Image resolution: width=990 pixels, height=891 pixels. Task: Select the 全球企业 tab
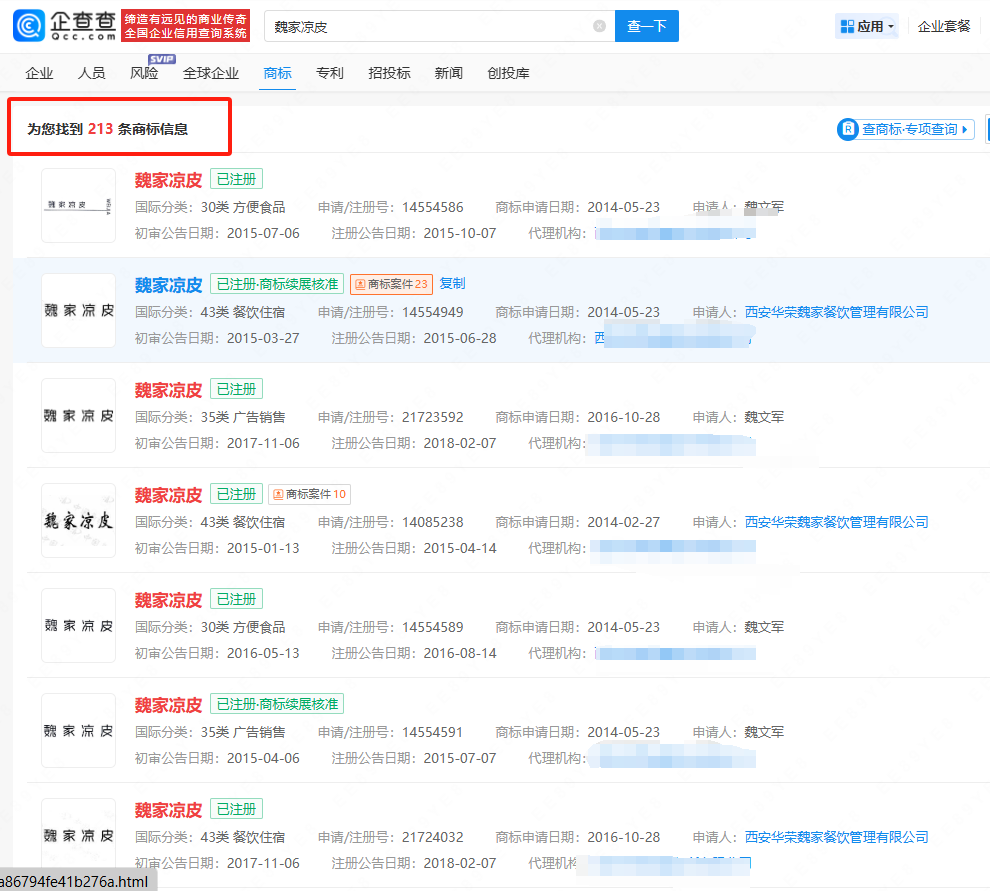211,73
